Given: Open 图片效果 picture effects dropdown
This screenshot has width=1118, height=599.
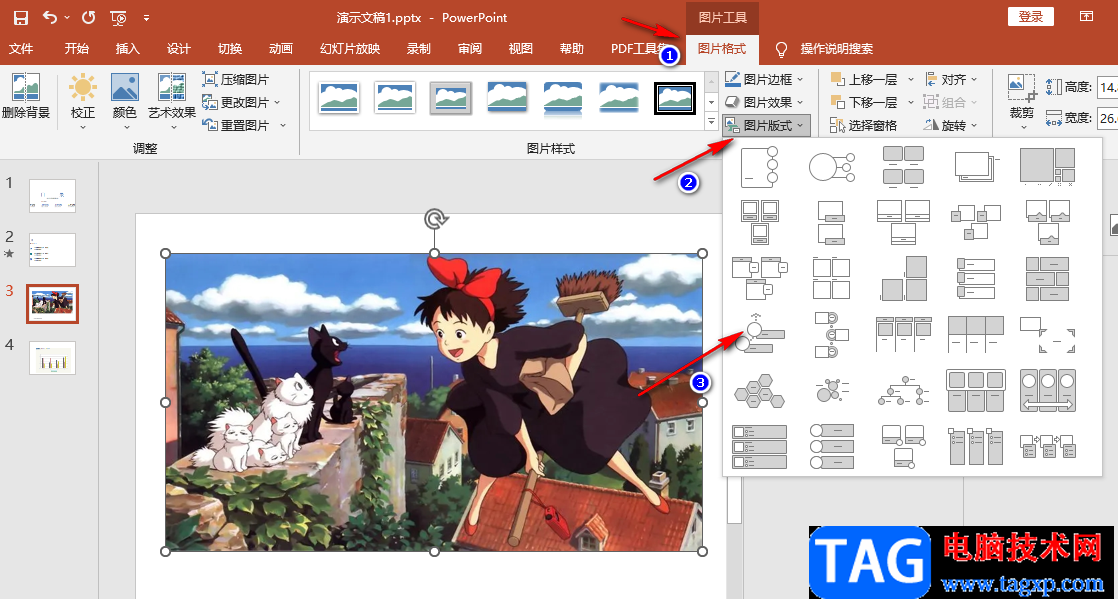Looking at the screenshot, I should tap(764, 102).
